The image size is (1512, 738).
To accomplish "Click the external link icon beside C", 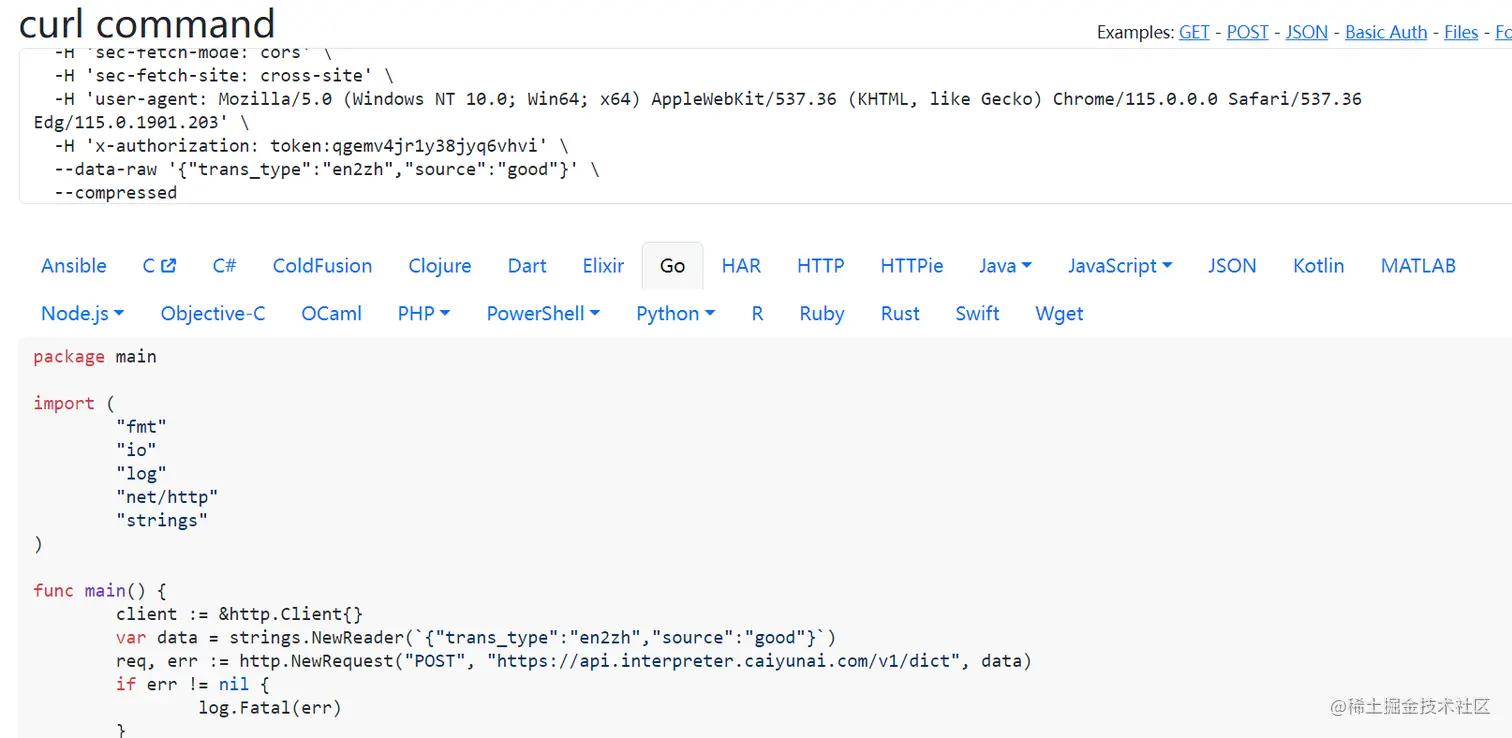I will click(x=168, y=266).
